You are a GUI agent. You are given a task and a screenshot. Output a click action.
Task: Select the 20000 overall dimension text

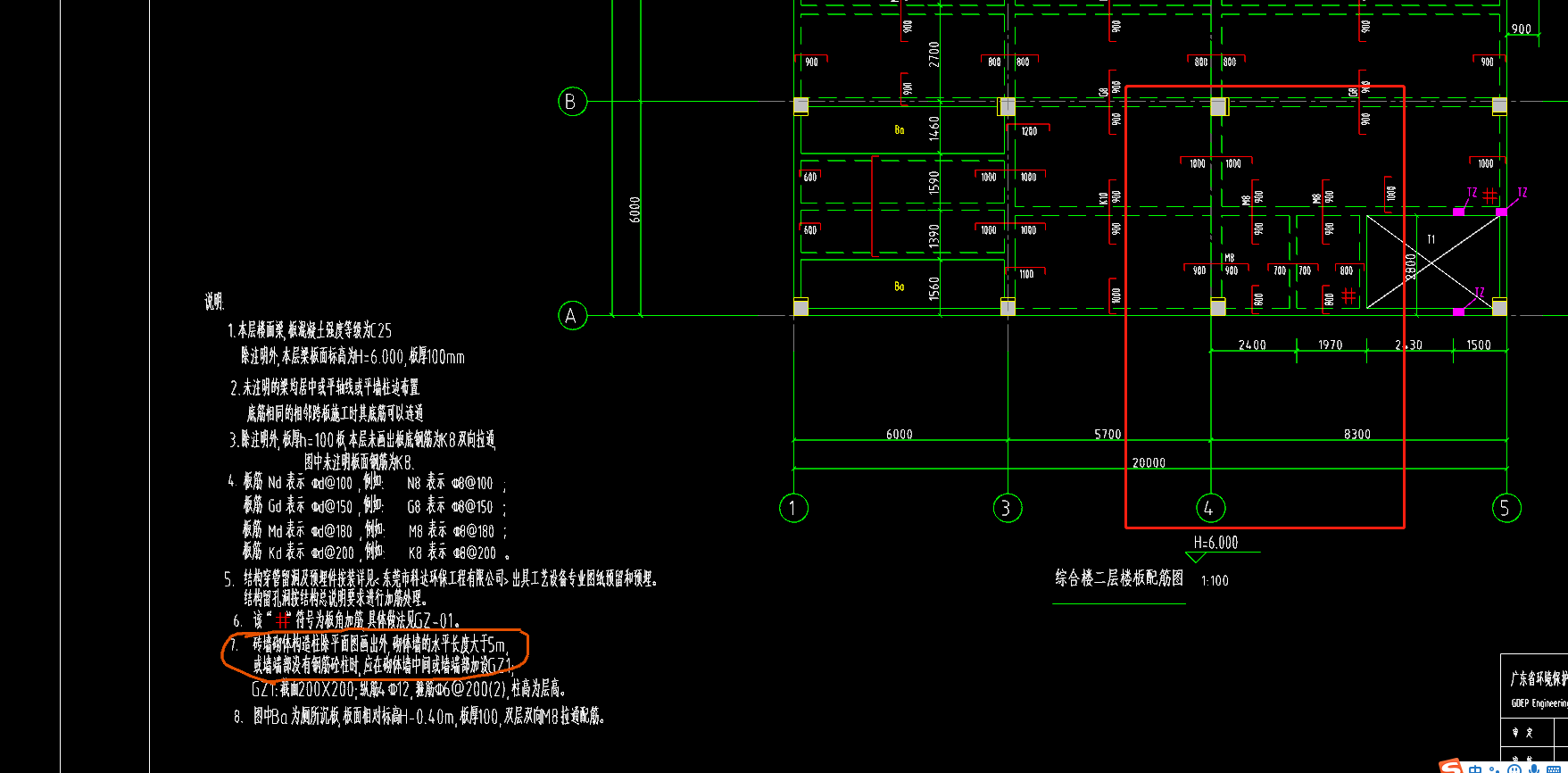[1149, 462]
